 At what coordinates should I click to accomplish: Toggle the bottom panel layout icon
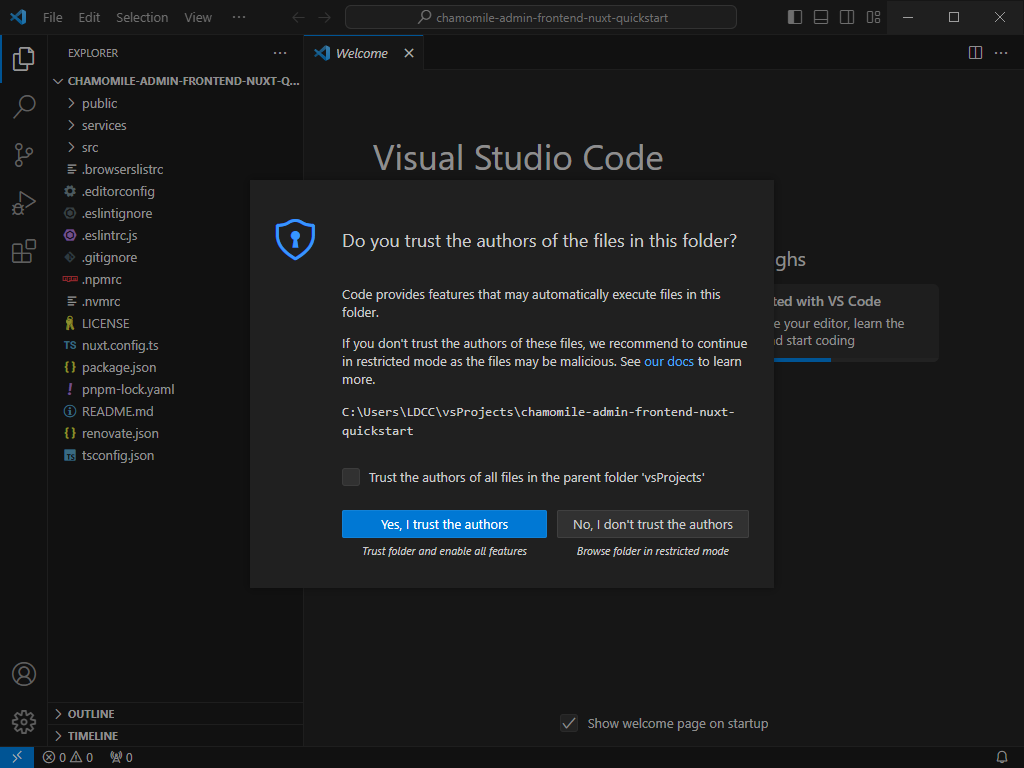pos(821,18)
